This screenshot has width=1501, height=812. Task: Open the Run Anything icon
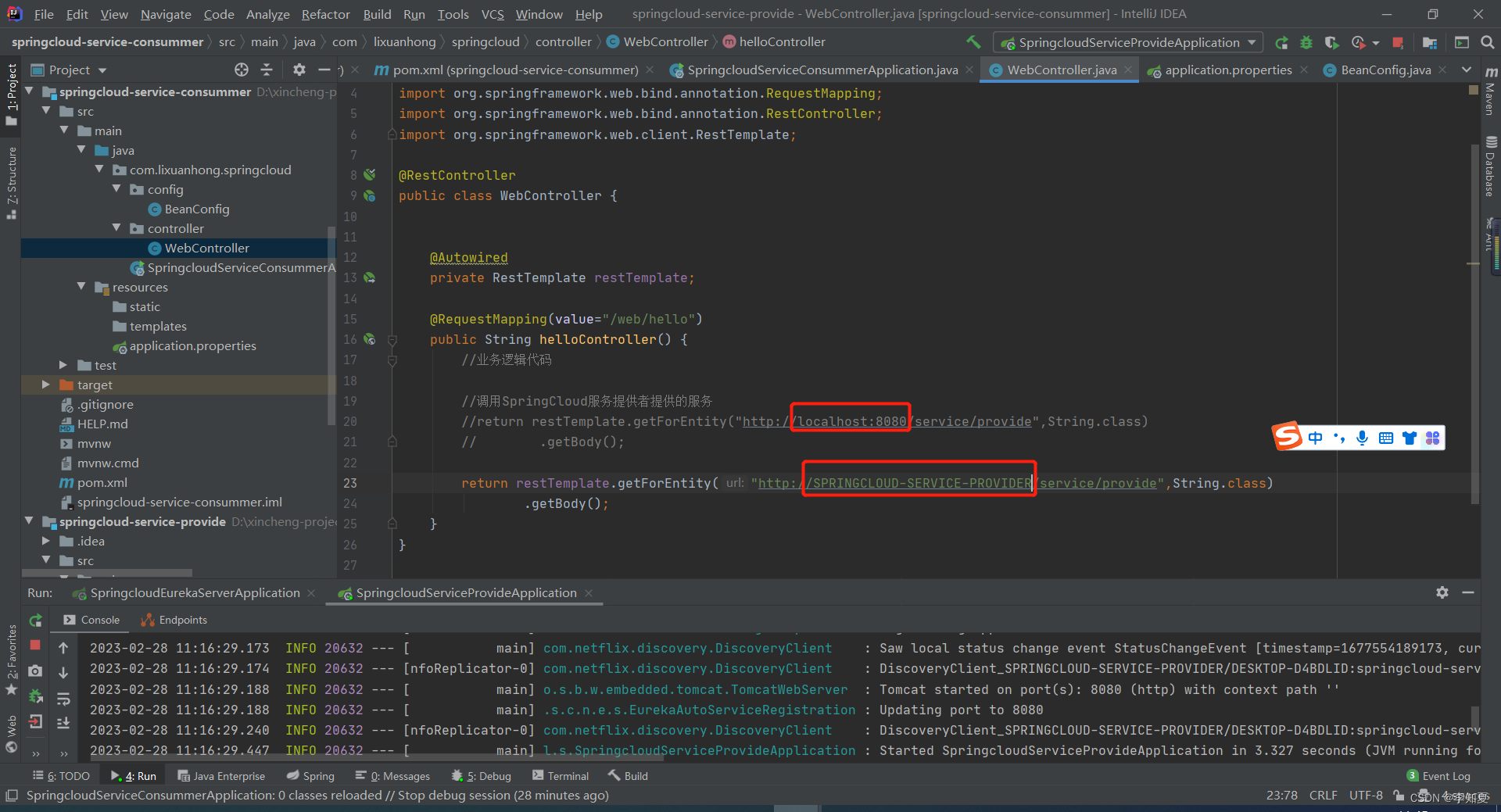coord(1462,42)
